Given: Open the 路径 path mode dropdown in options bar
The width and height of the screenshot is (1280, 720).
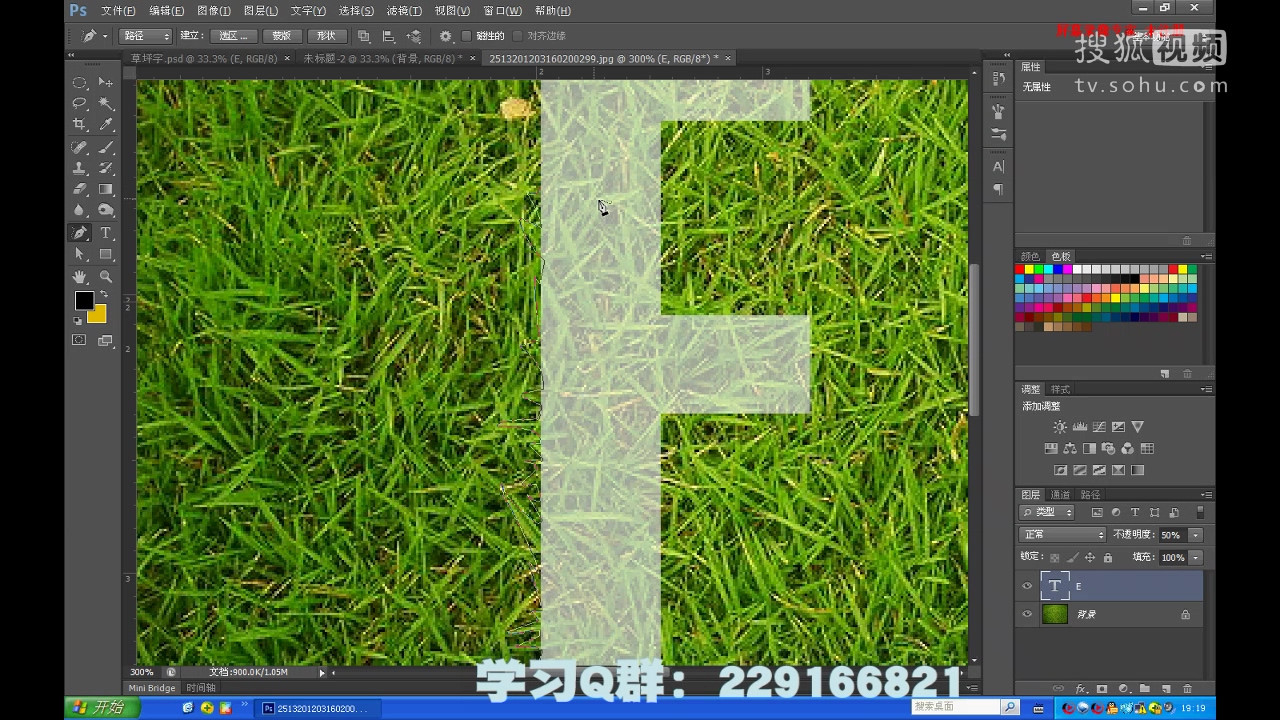Looking at the screenshot, I should [x=146, y=35].
